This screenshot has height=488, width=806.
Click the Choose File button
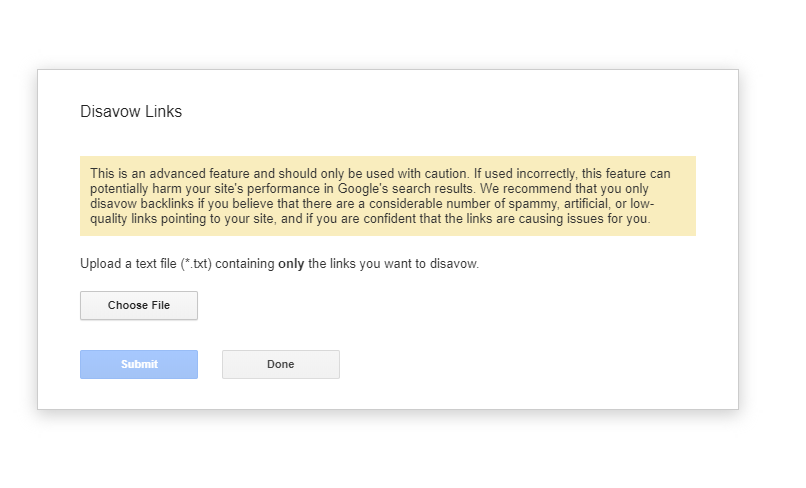coord(139,305)
